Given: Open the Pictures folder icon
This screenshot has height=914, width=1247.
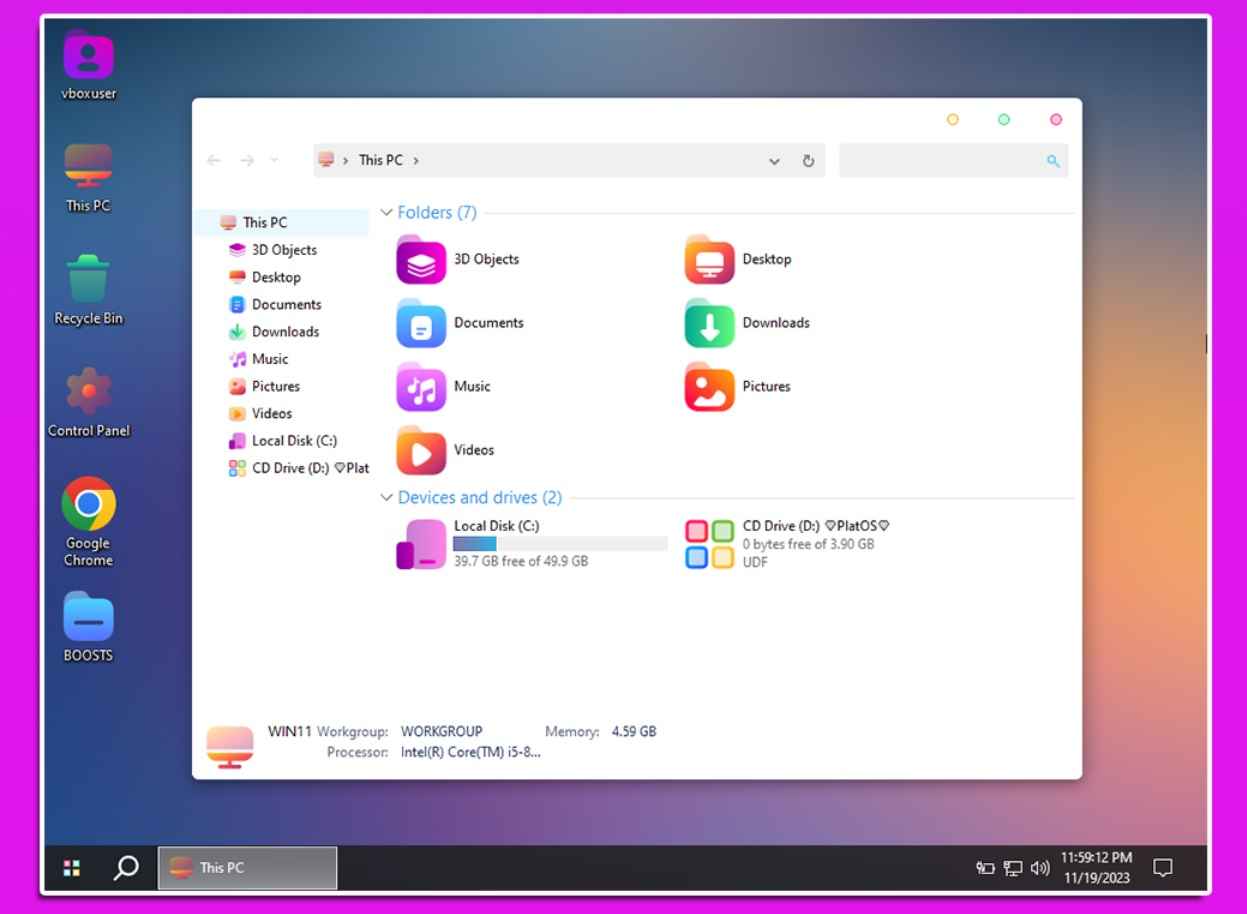Looking at the screenshot, I should click(709, 387).
